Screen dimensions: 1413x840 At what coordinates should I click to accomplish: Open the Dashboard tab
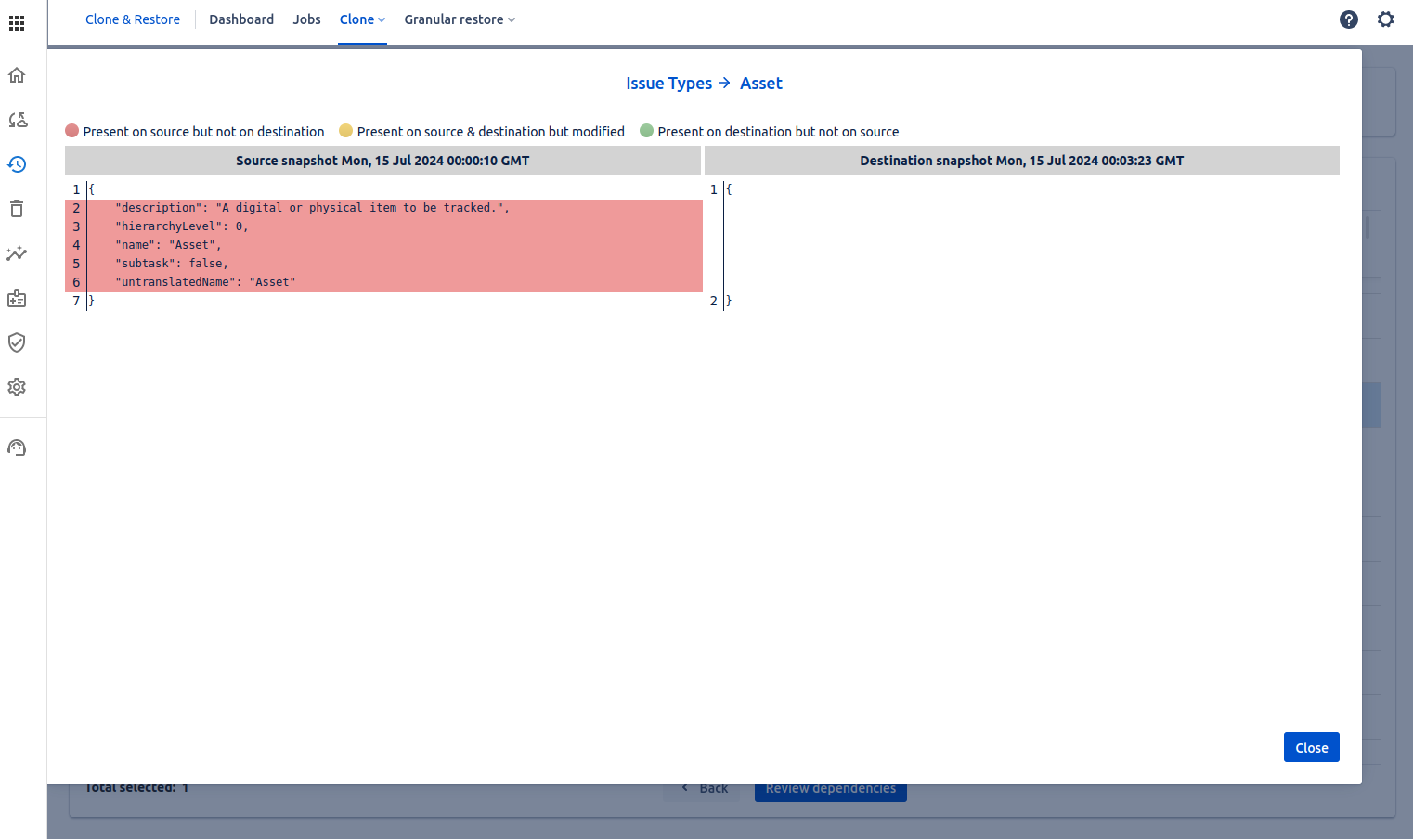point(241,19)
